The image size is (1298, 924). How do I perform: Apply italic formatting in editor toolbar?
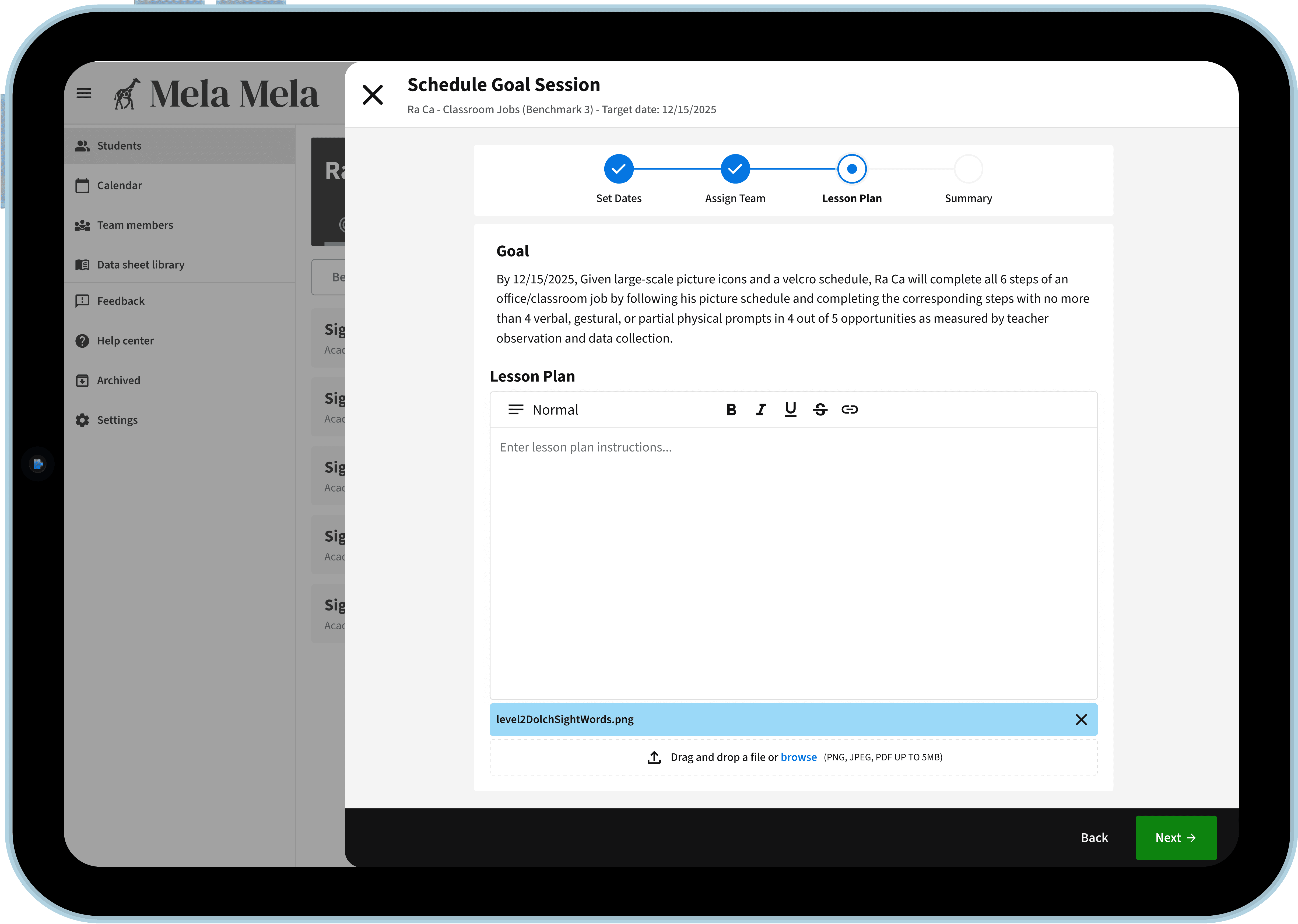pos(761,410)
